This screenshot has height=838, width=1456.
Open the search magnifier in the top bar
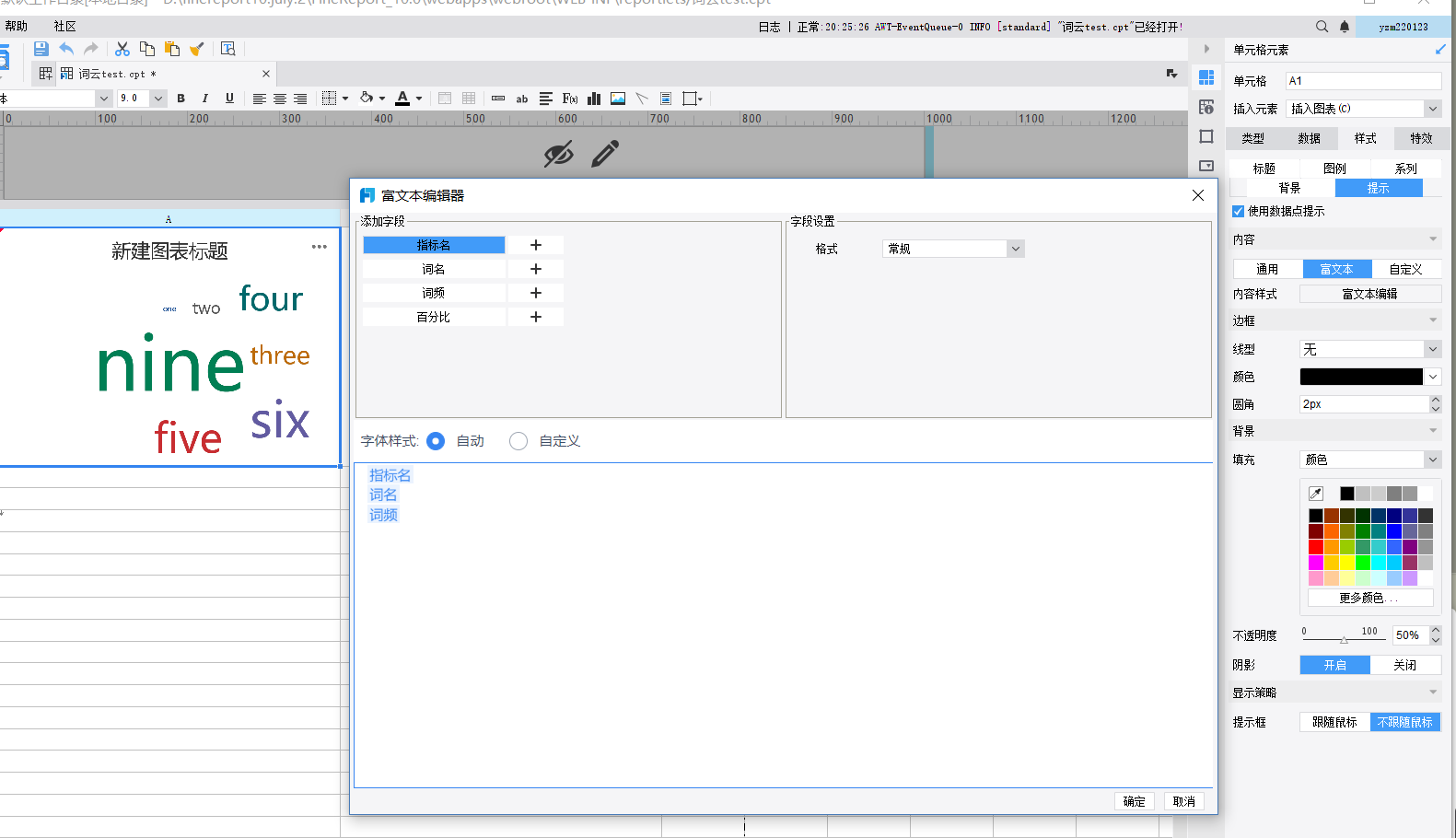1322,27
